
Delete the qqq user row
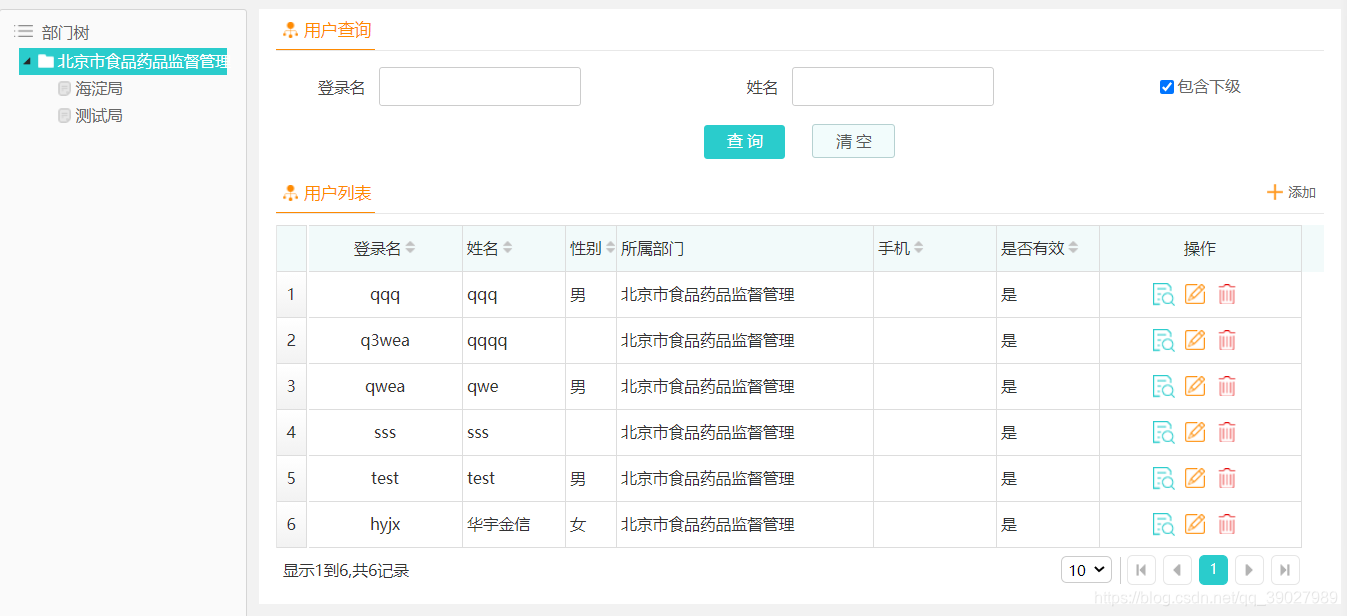click(x=1227, y=294)
